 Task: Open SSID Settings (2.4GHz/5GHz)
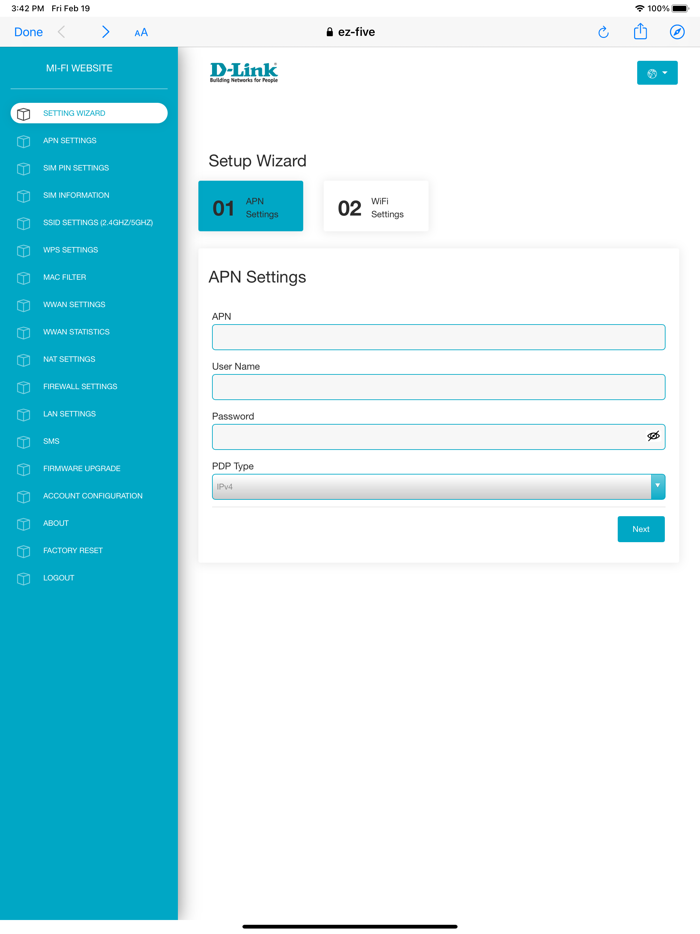98,223
